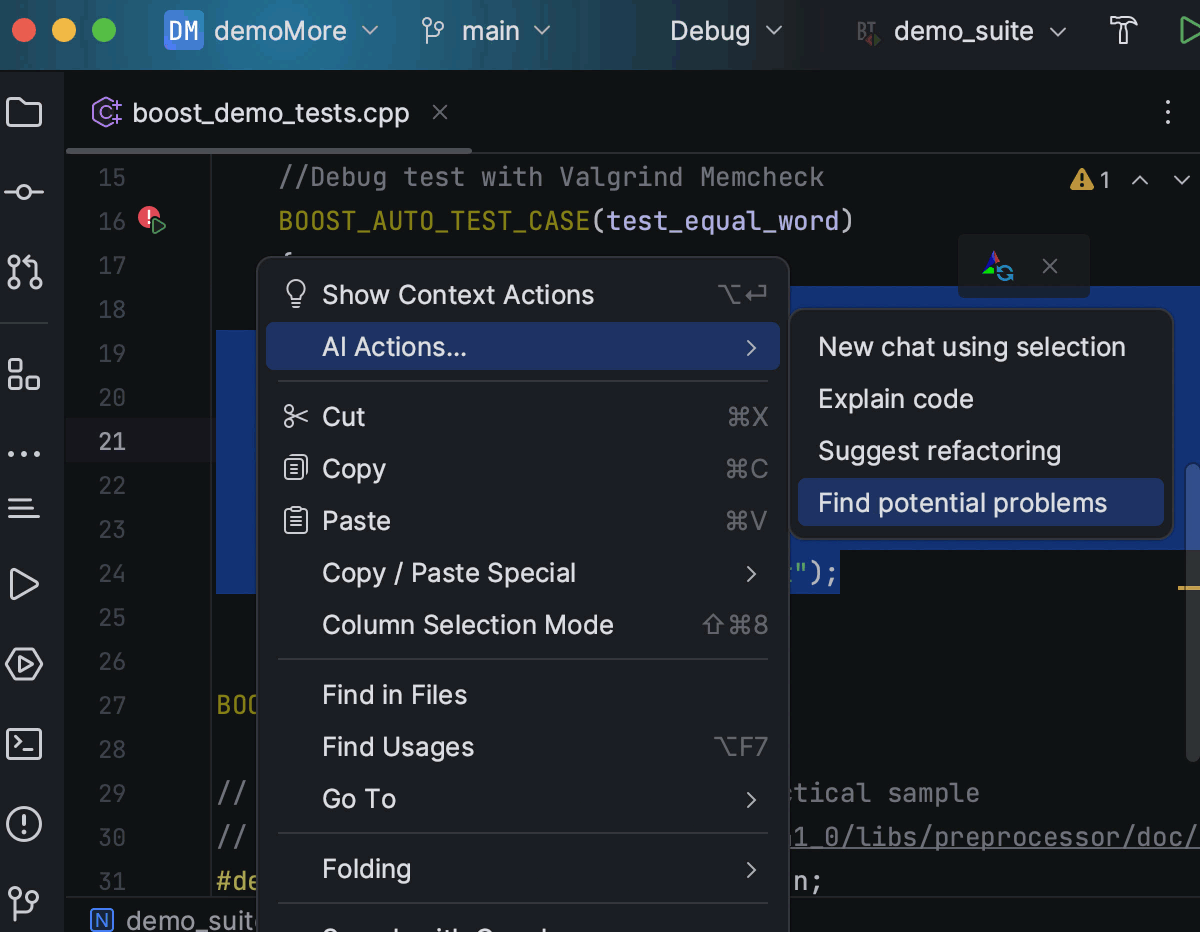Open the main branch dropdown
The image size is (1200, 932).
[485, 31]
